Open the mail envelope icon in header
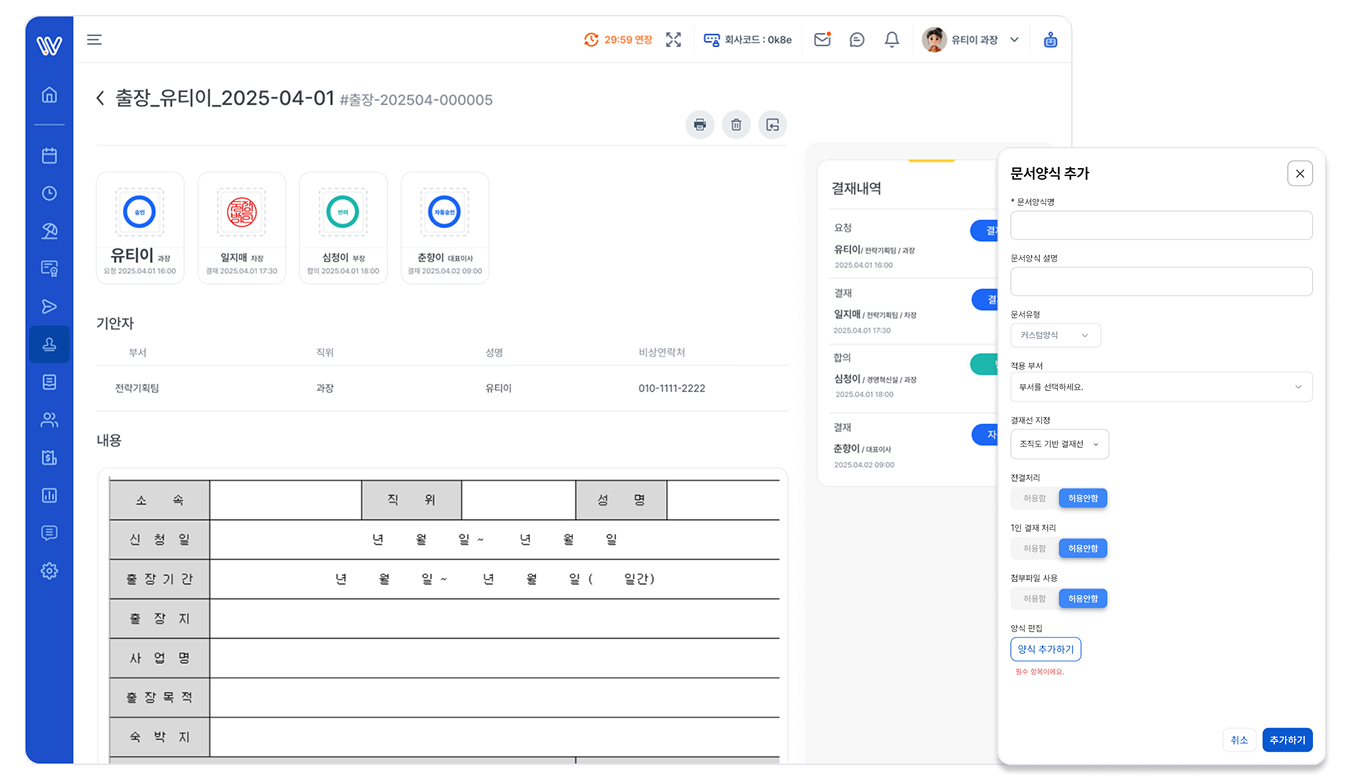Viewport: 1350px width, 780px height. coord(822,40)
